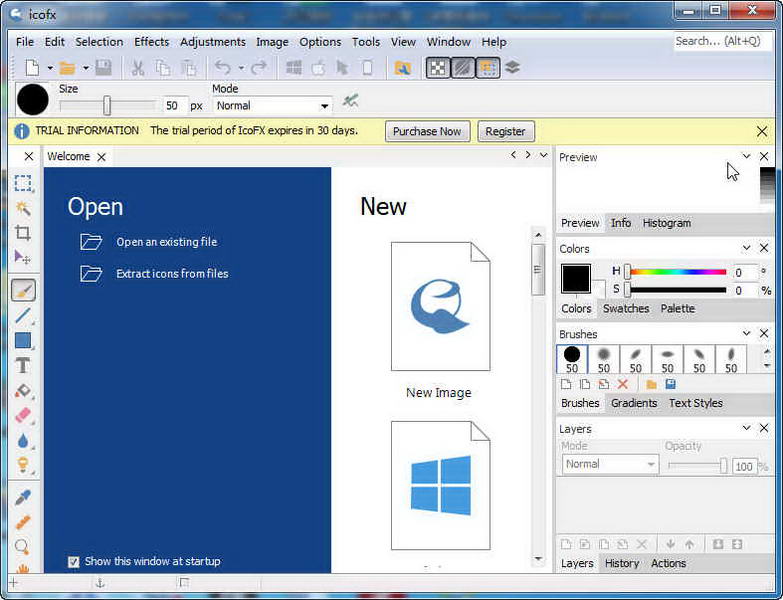Expand the new file dropdown arrow

pyautogui.click(x=50, y=68)
